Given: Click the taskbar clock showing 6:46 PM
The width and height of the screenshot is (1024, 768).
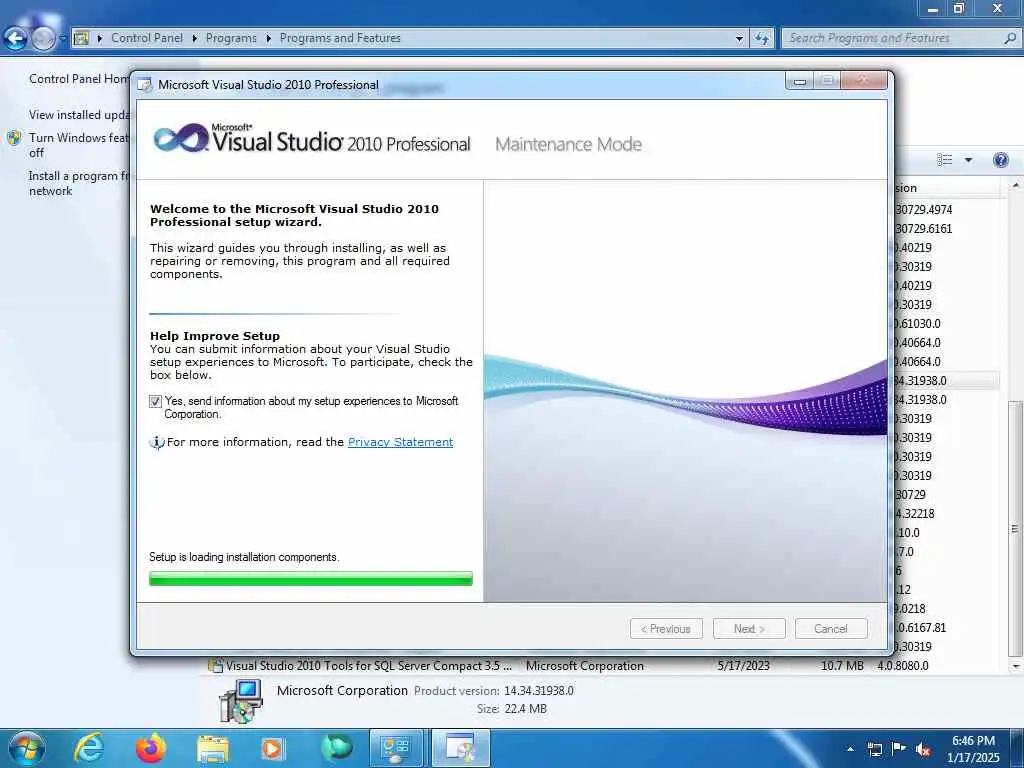Looking at the screenshot, I should point(973,749).
